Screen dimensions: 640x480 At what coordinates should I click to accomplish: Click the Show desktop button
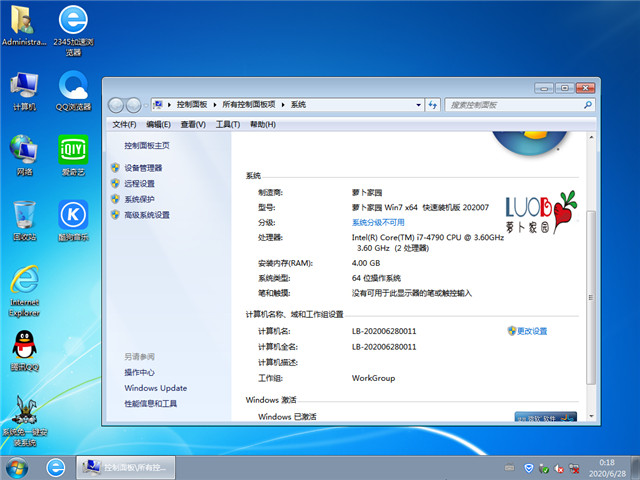click(x=636, y=468)
